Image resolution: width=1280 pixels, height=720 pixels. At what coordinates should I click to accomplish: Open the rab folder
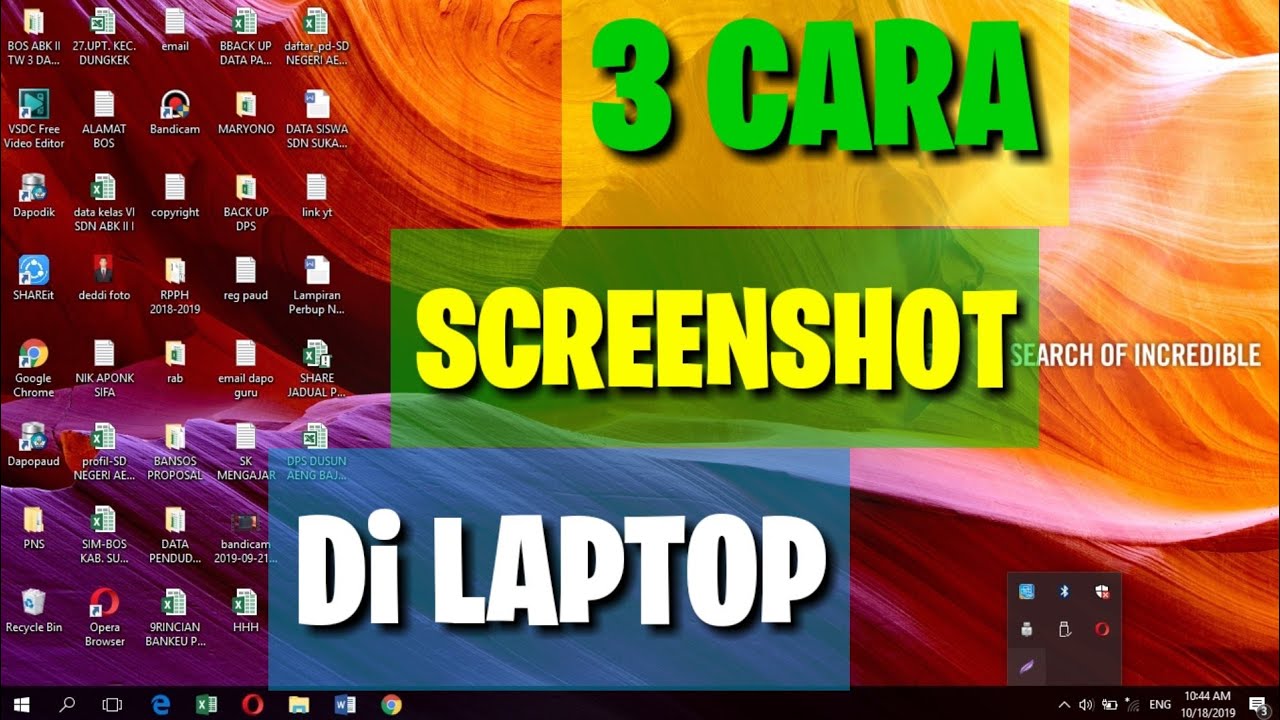[x=175, y=362]
